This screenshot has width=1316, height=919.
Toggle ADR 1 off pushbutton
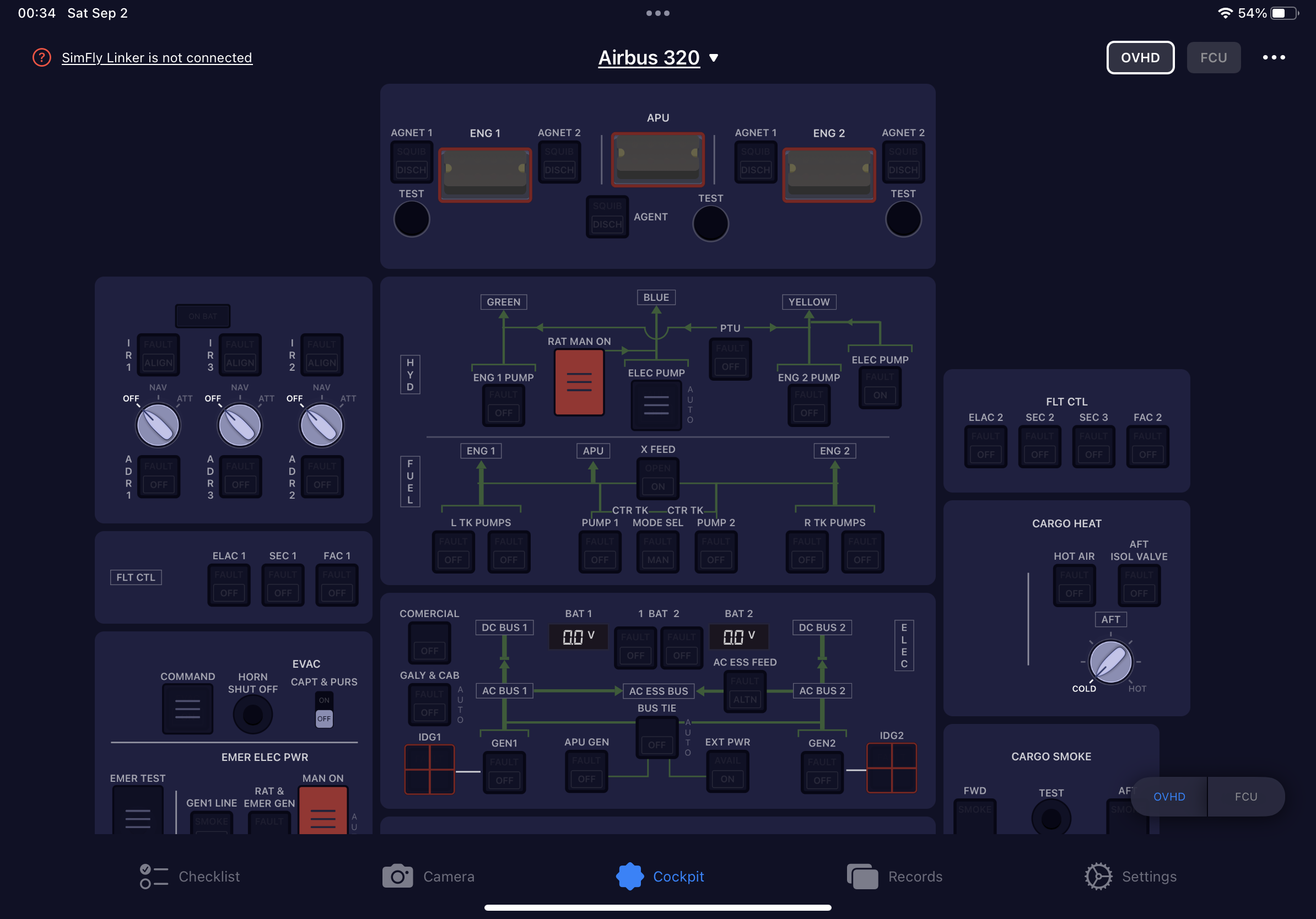[159, 476]
